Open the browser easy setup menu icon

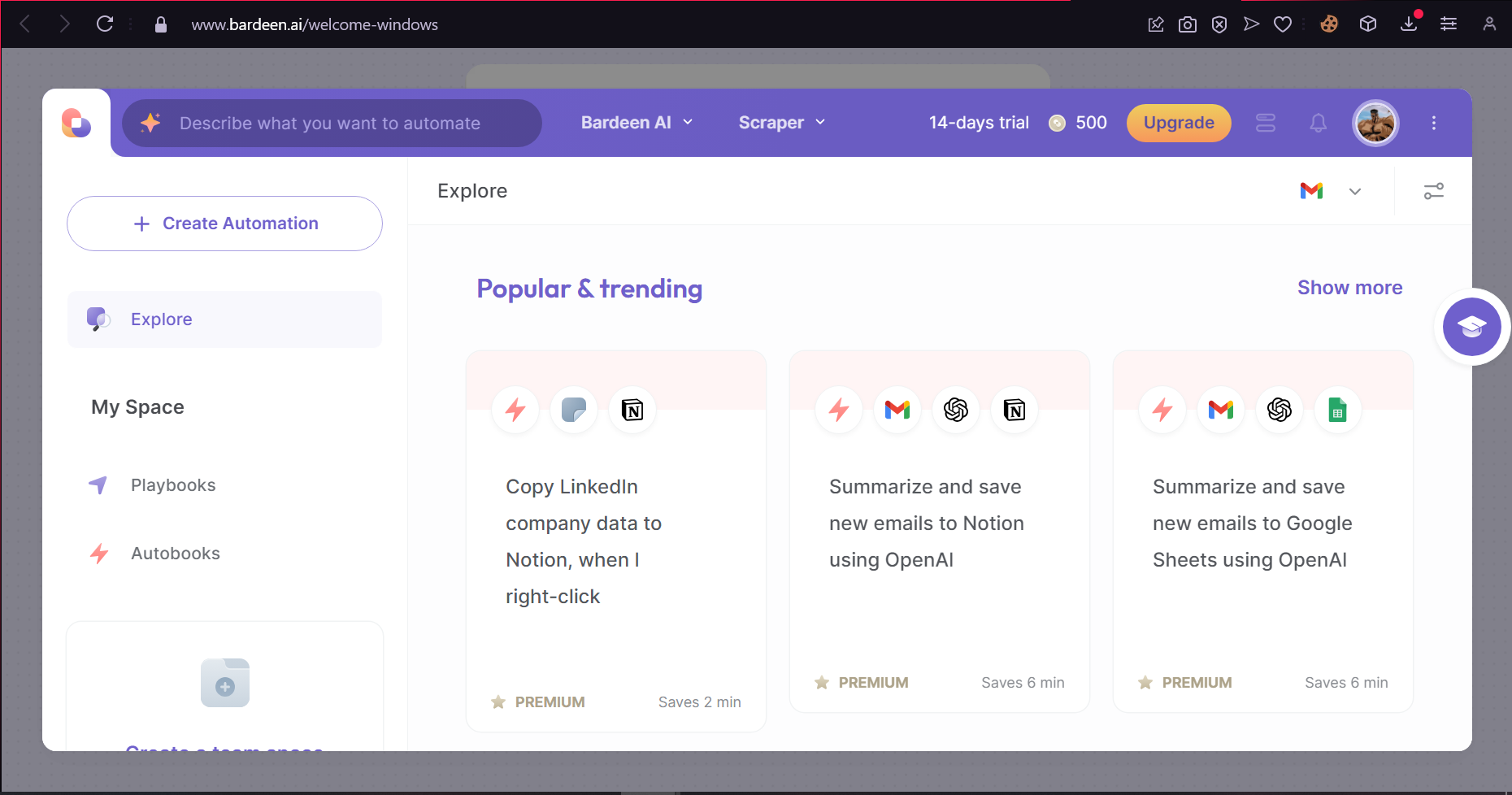click(x=1449, y=24)
